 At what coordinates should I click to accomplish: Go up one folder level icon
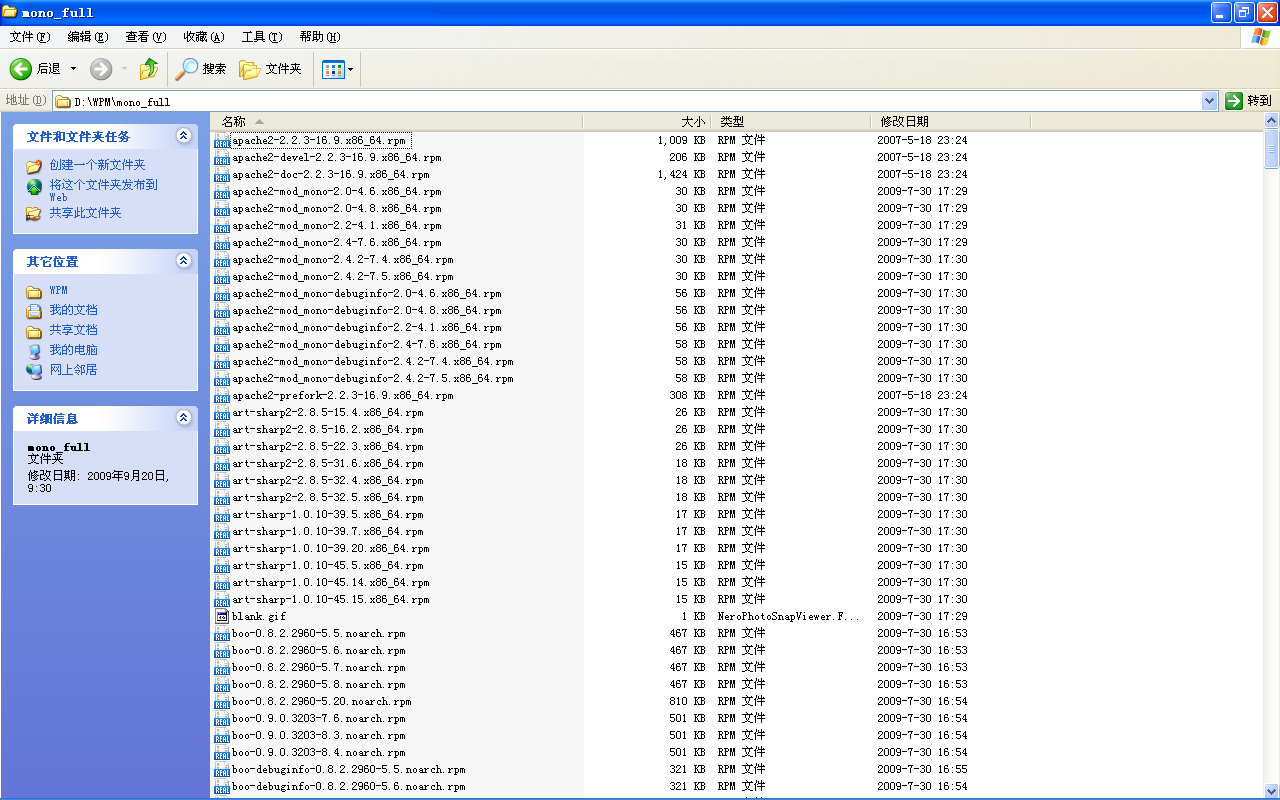[149, 69]
